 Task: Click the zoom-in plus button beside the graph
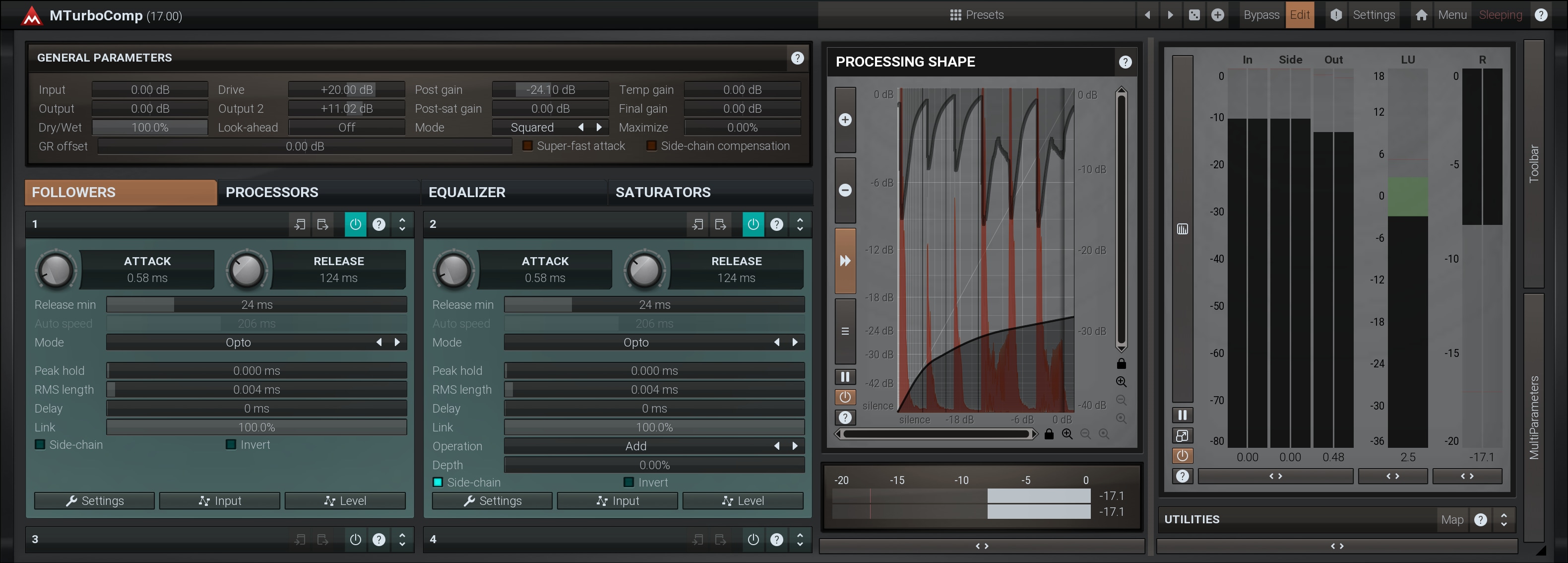(x=845, y=120)
